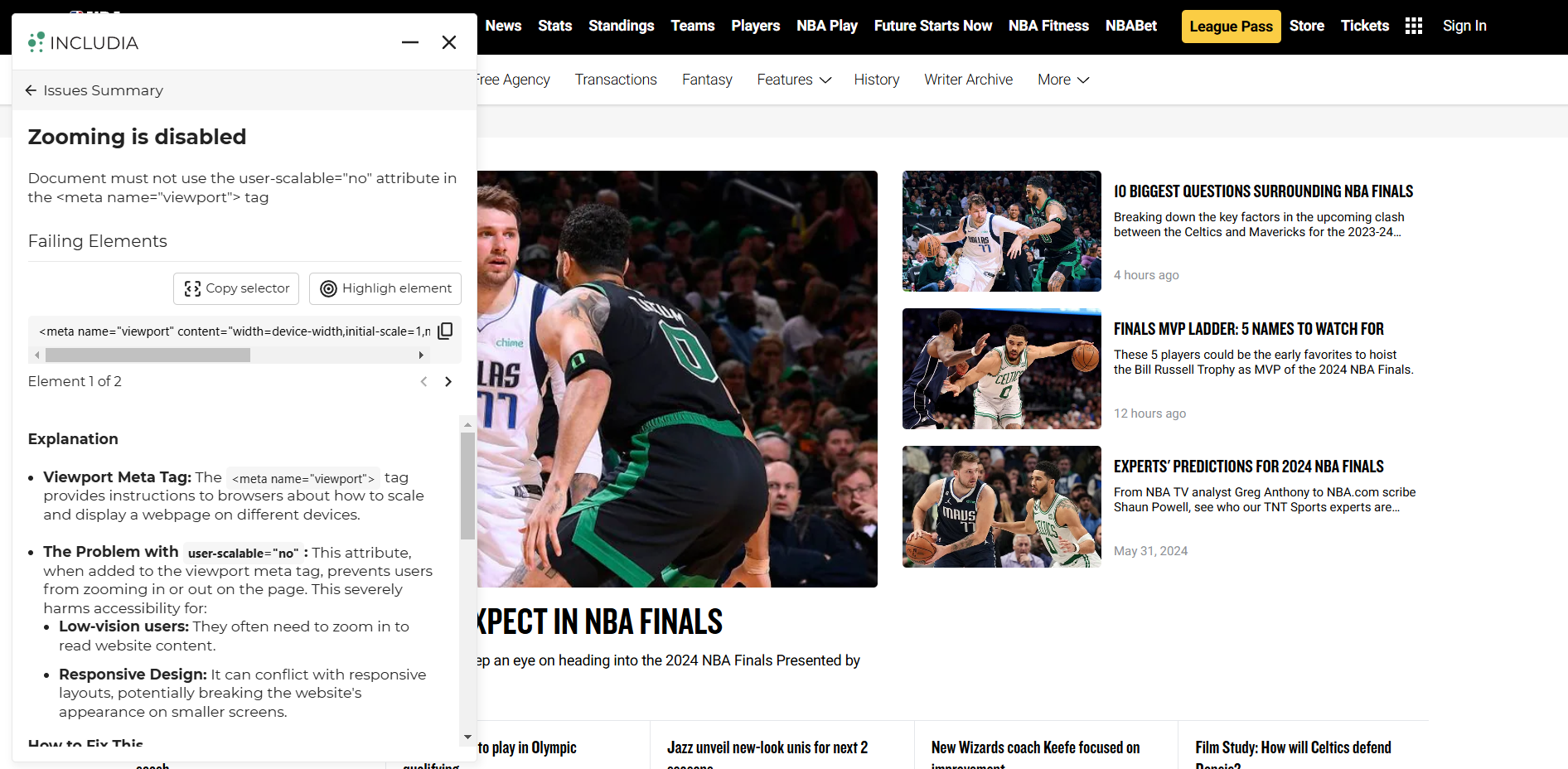Viewport: 1568px width, 769px height.
Task: Open the News menu item
Action: tap(503, 26)
